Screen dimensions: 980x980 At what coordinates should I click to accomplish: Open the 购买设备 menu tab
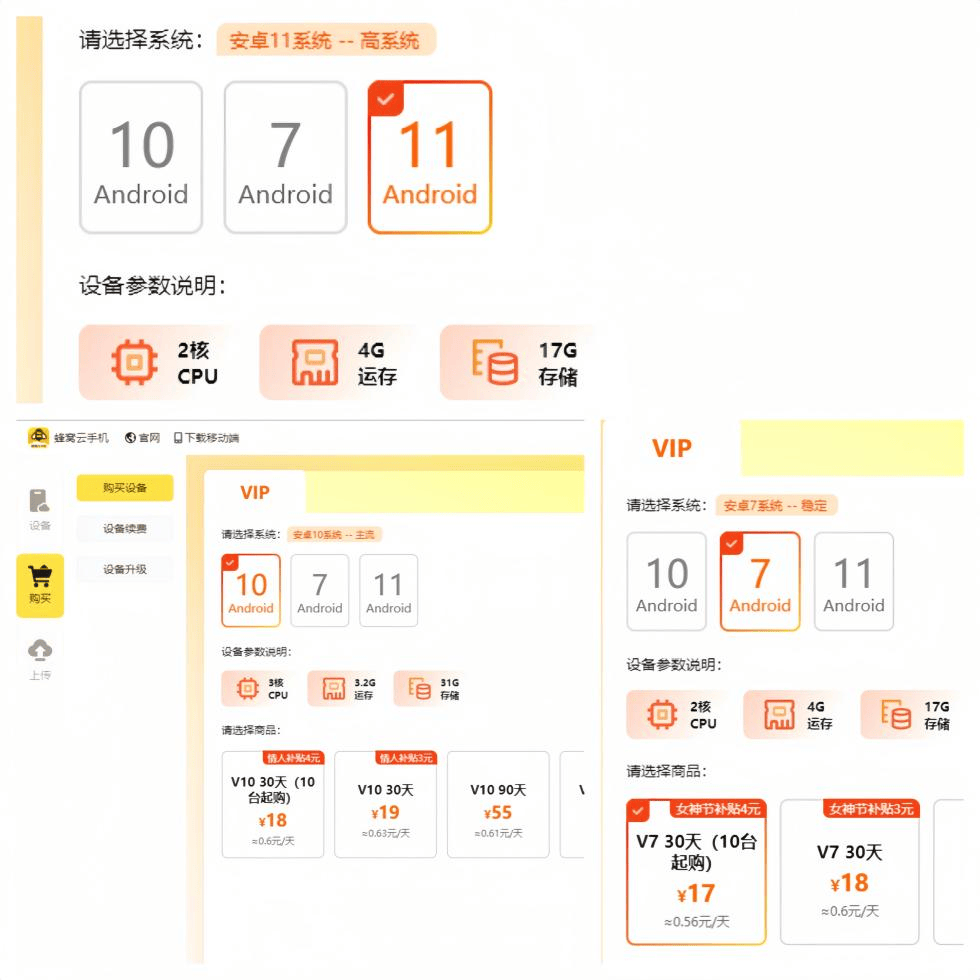pyautogui.click(x=125, y=488)
